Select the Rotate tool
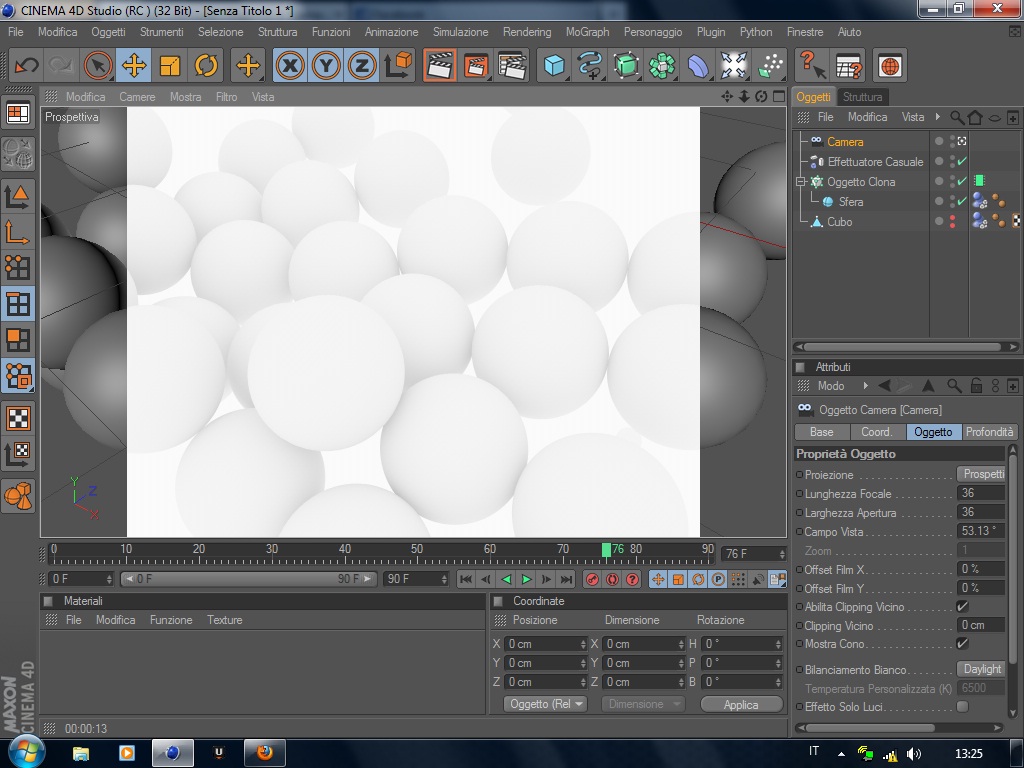 pos(206,66)
